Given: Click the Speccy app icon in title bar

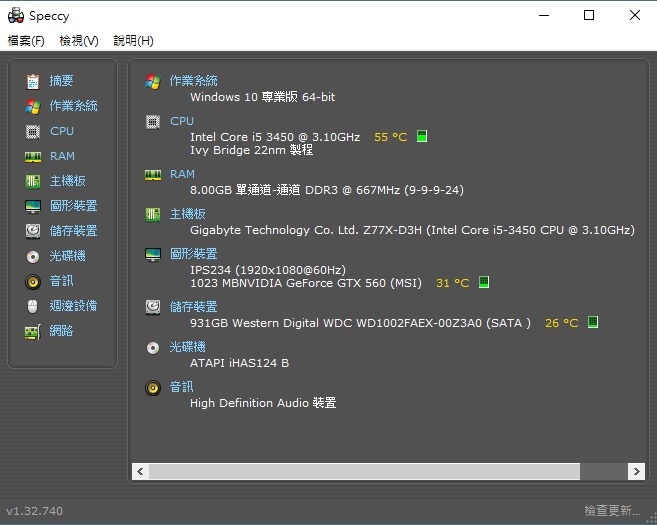Looking at the screenshot, I should click(16, 16).
